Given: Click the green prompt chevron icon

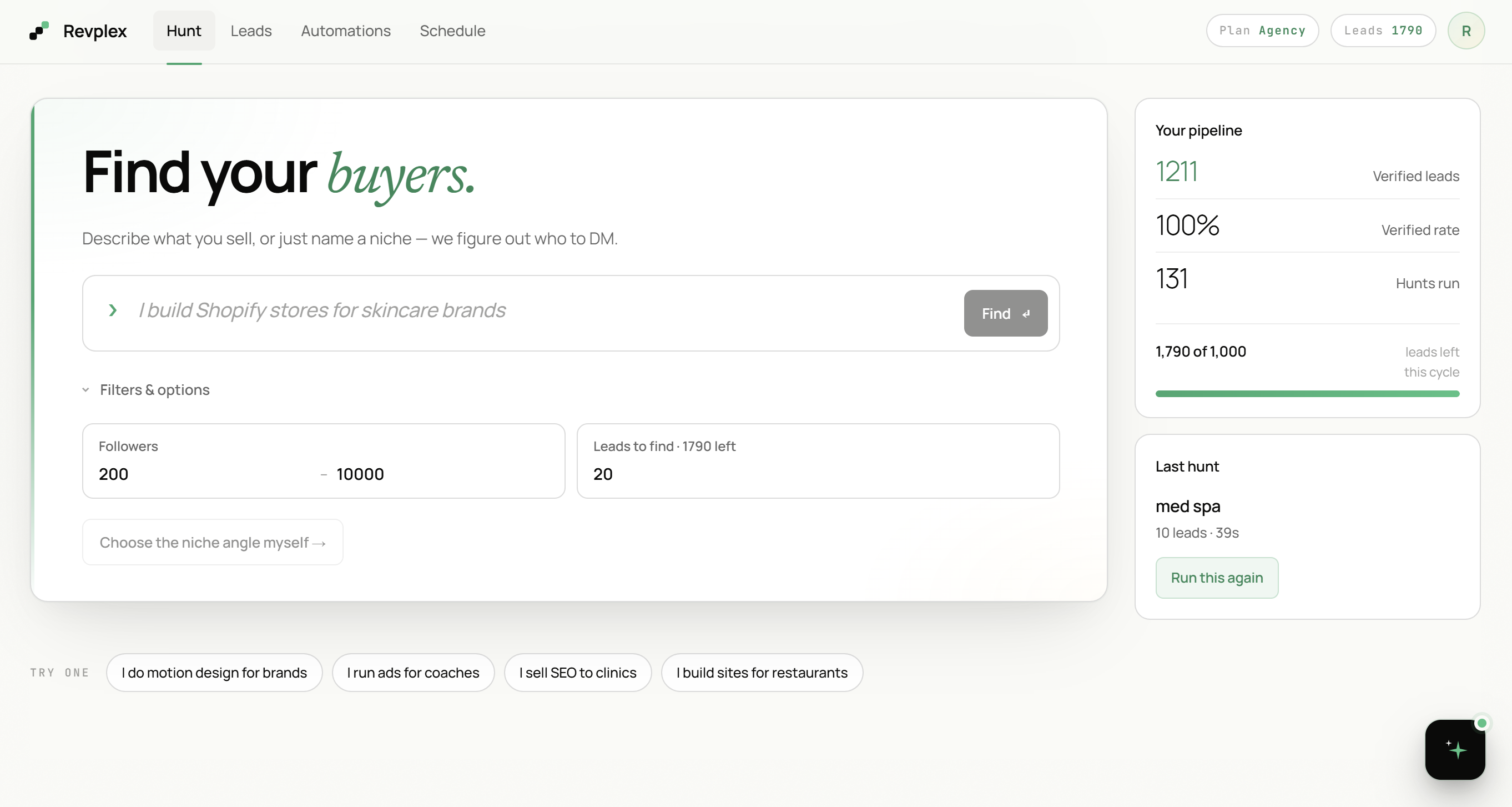Looking at the screenshot, I should coord(113,310).
